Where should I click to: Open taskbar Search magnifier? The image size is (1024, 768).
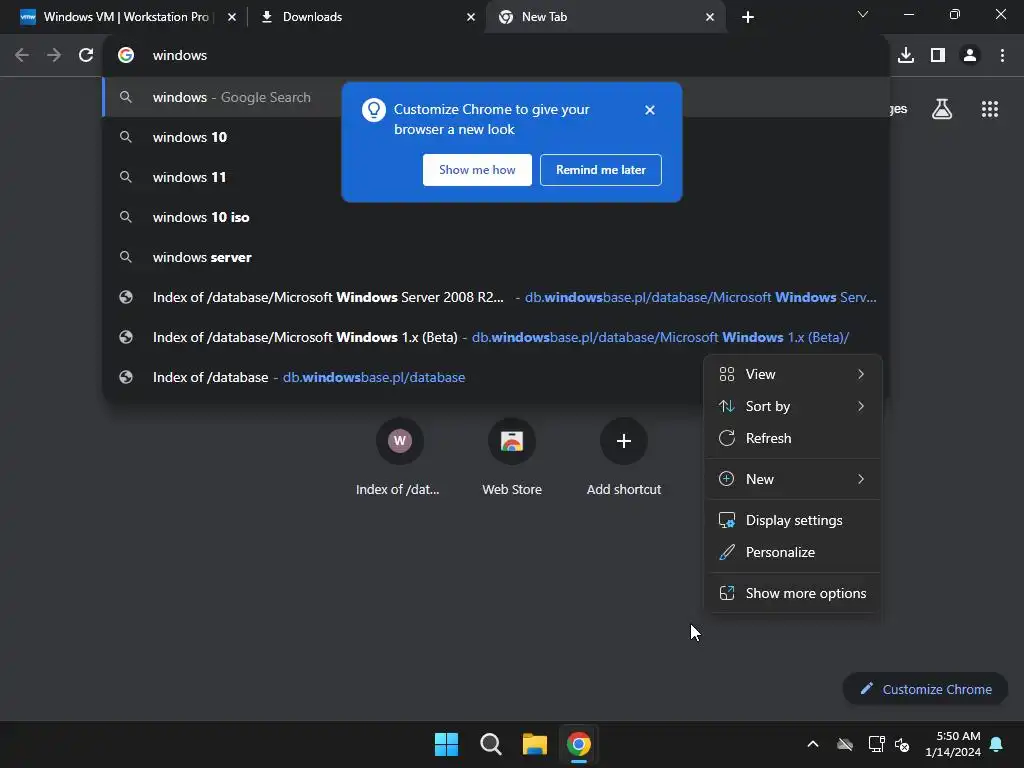[490, 744]
